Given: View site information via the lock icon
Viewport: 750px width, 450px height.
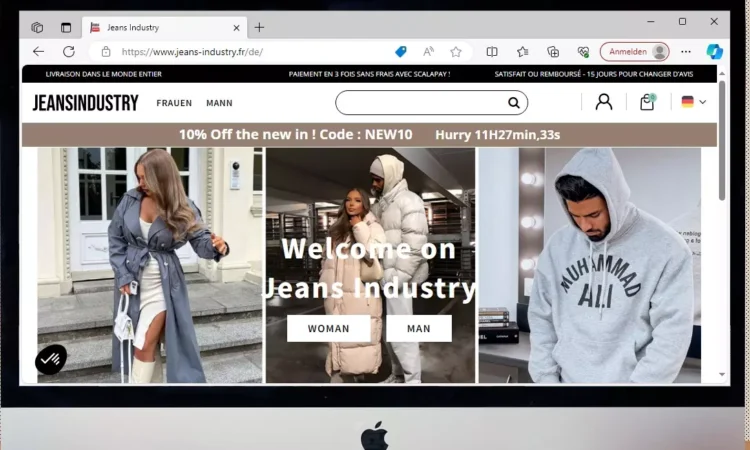Looking at the screenshot, I should tap(106, 52).
